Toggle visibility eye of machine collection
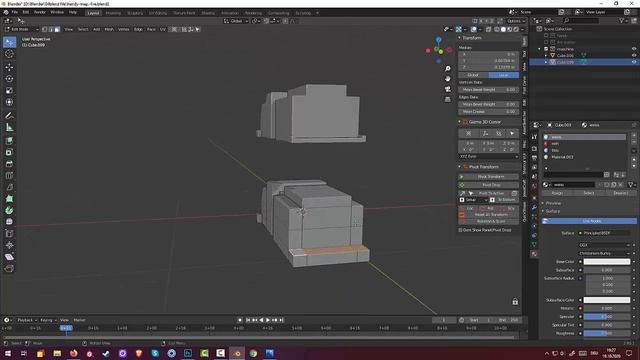This screenshot has width=640, height=360. (x=634, y=49)
